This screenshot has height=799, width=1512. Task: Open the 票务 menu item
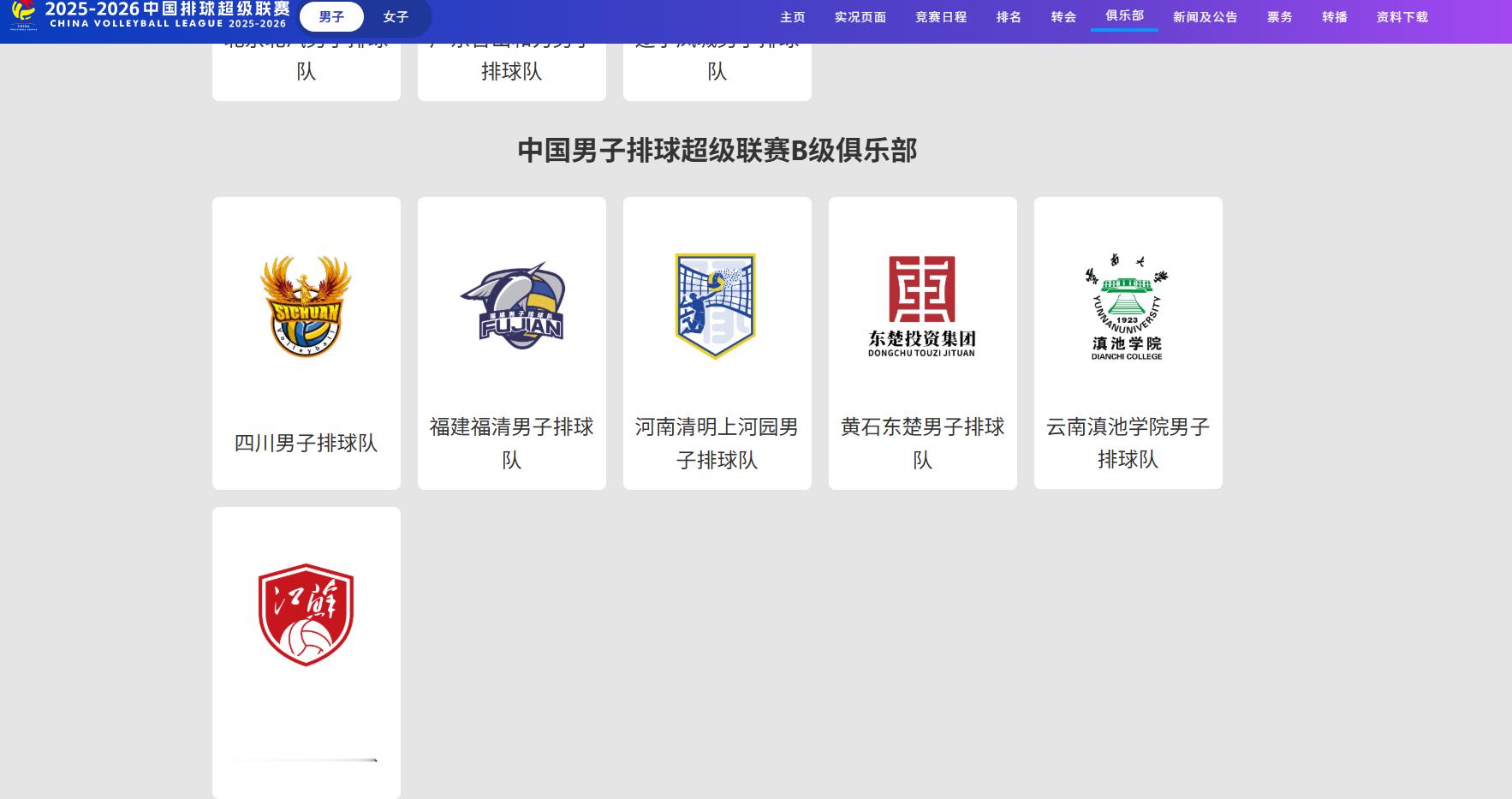1279,17
